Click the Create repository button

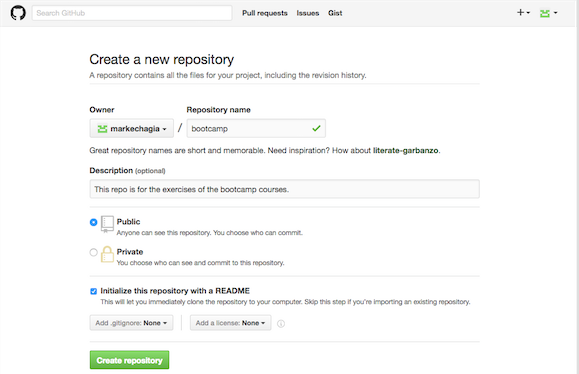(x=129, y=360)
